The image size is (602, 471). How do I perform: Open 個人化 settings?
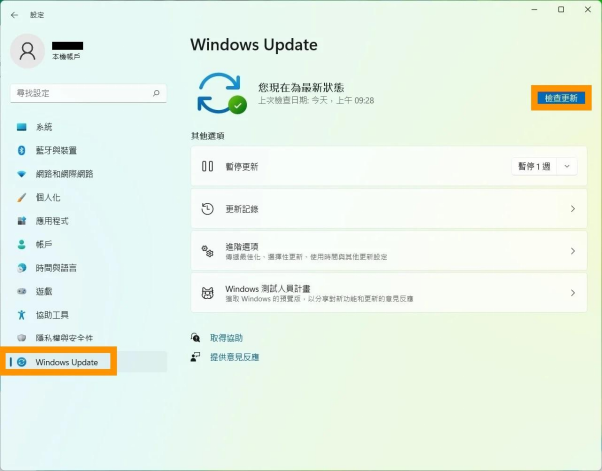tap(89, 197)
